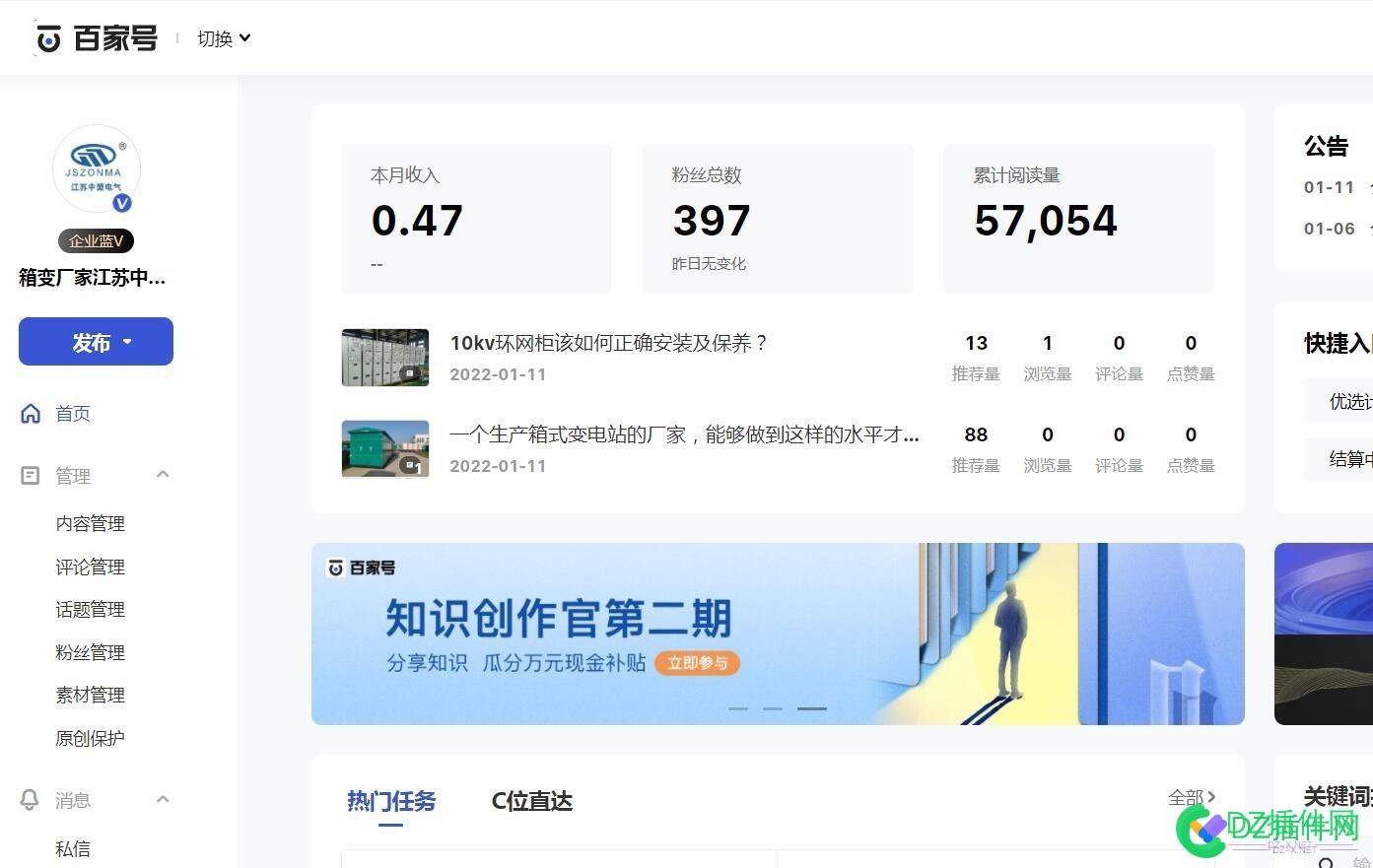Click the blue V verification badge
This screenshot has width=1373, height=868.
[122, 203]
